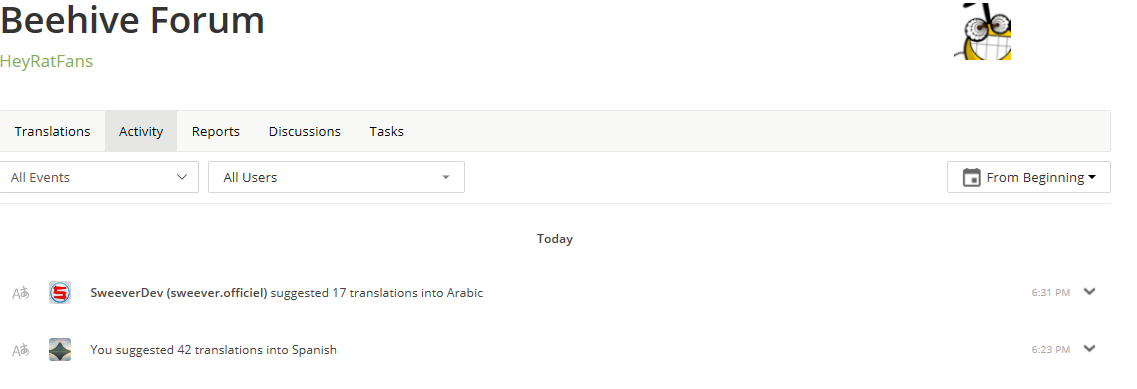1137x389 pixels.
Task: Click the Beehive Forum bee logo
Action: pyautogui.click(x=982, y=30)
